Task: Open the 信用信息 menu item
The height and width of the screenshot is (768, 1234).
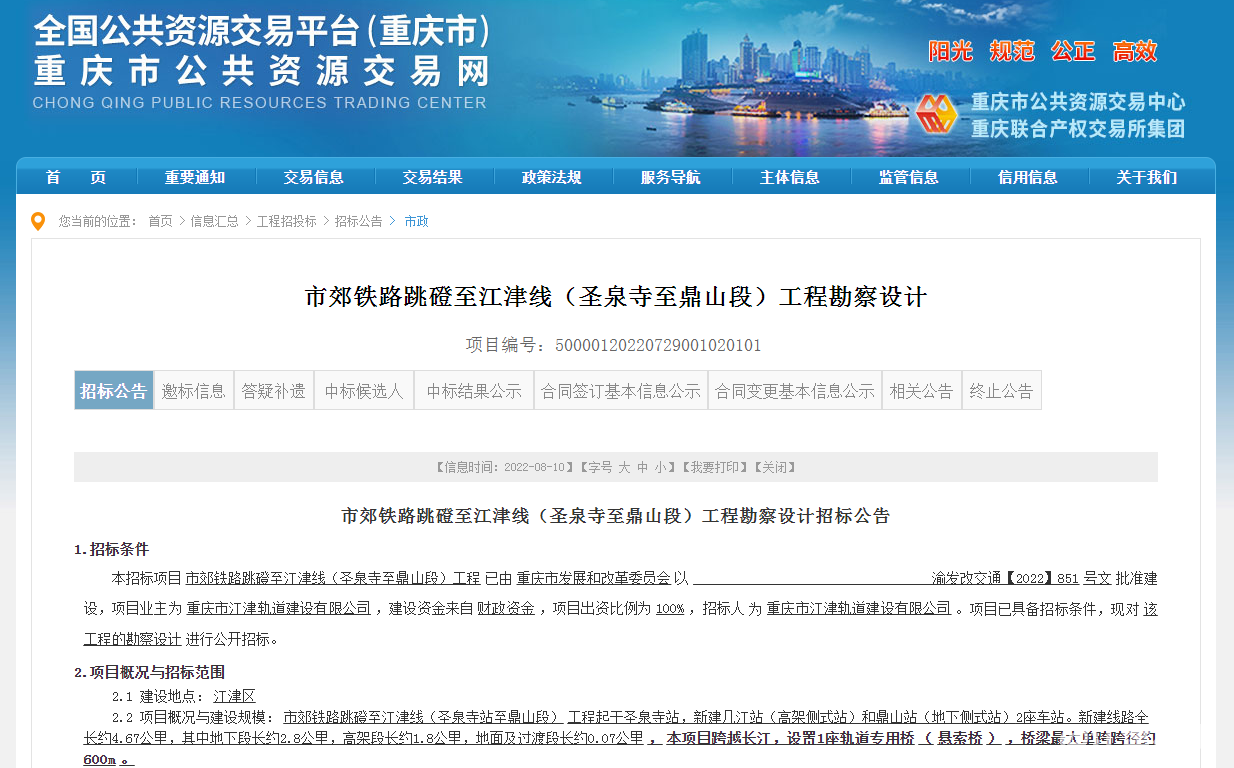Action: tap(1028, 177)
